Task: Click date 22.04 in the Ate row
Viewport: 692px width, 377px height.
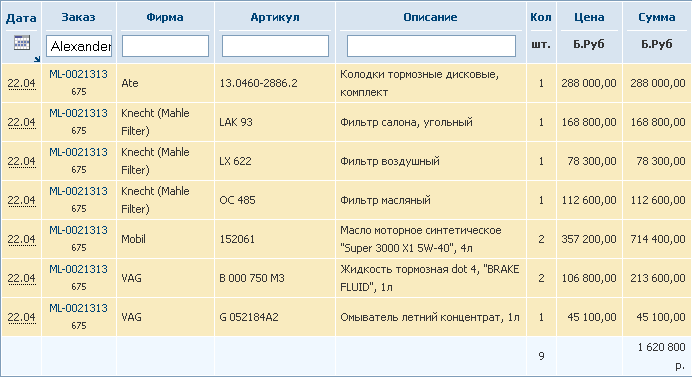Action: tap(21, 83)
